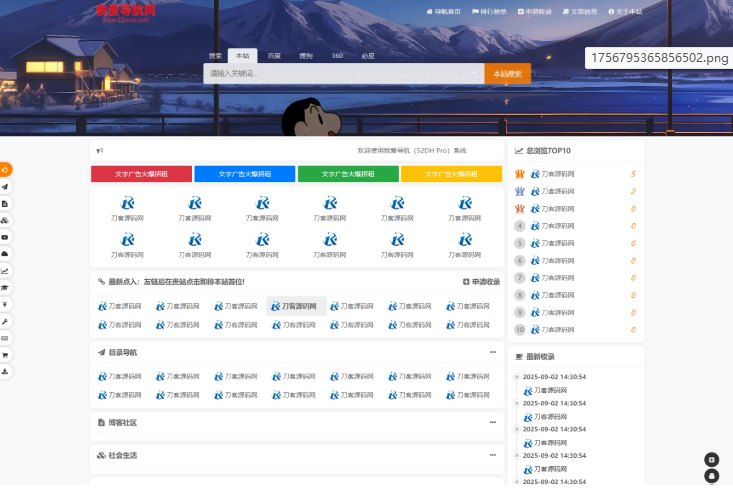Expand the 博客社区 section more menu
This screenshot has height=504, width=733.
(492, 422)
